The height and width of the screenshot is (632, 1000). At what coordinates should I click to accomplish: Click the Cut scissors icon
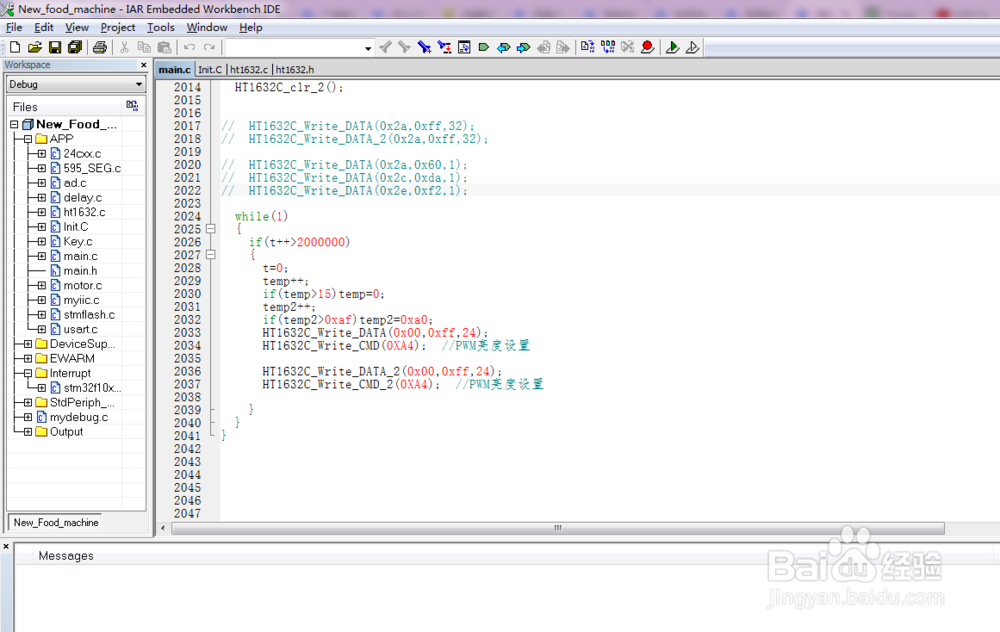click(x=124, y=47)
